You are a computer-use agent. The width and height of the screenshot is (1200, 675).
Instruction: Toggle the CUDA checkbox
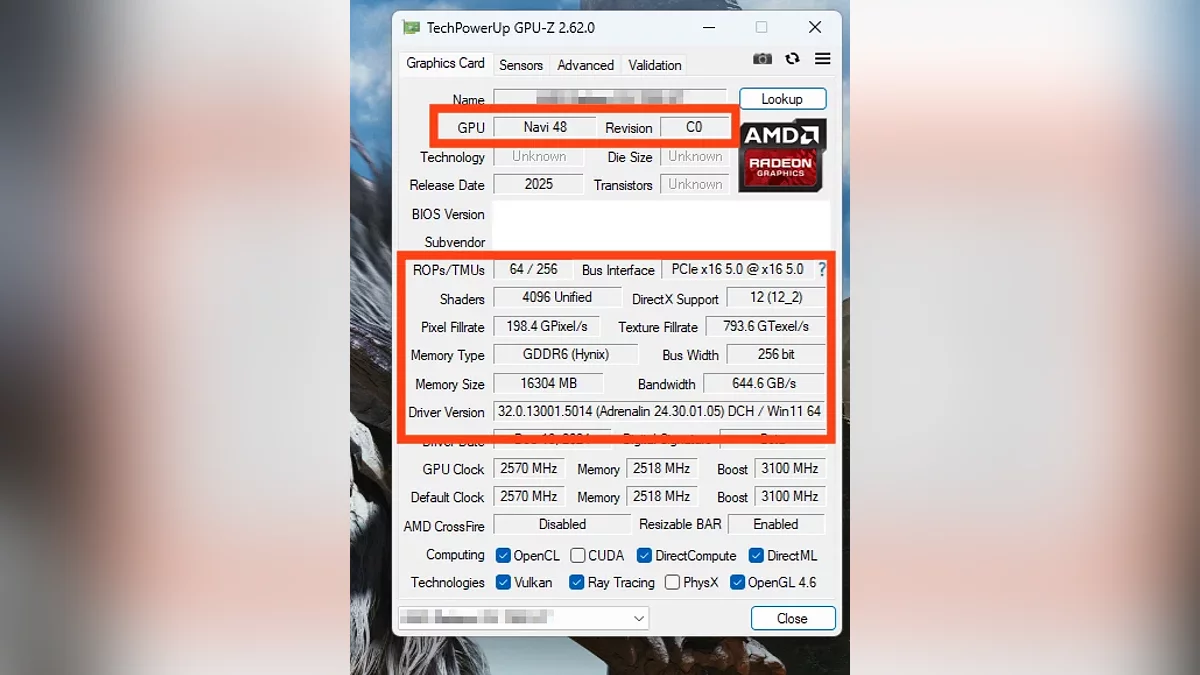[x=578, y=555]
